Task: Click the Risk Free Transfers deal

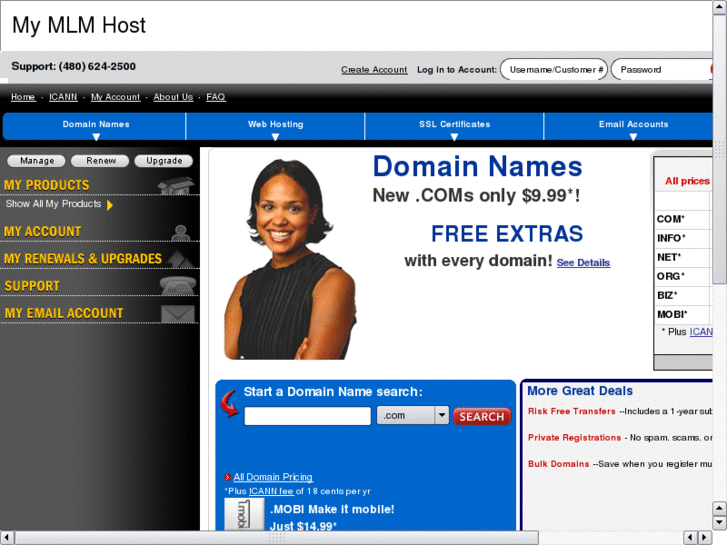Action: (x=572, y=411)
